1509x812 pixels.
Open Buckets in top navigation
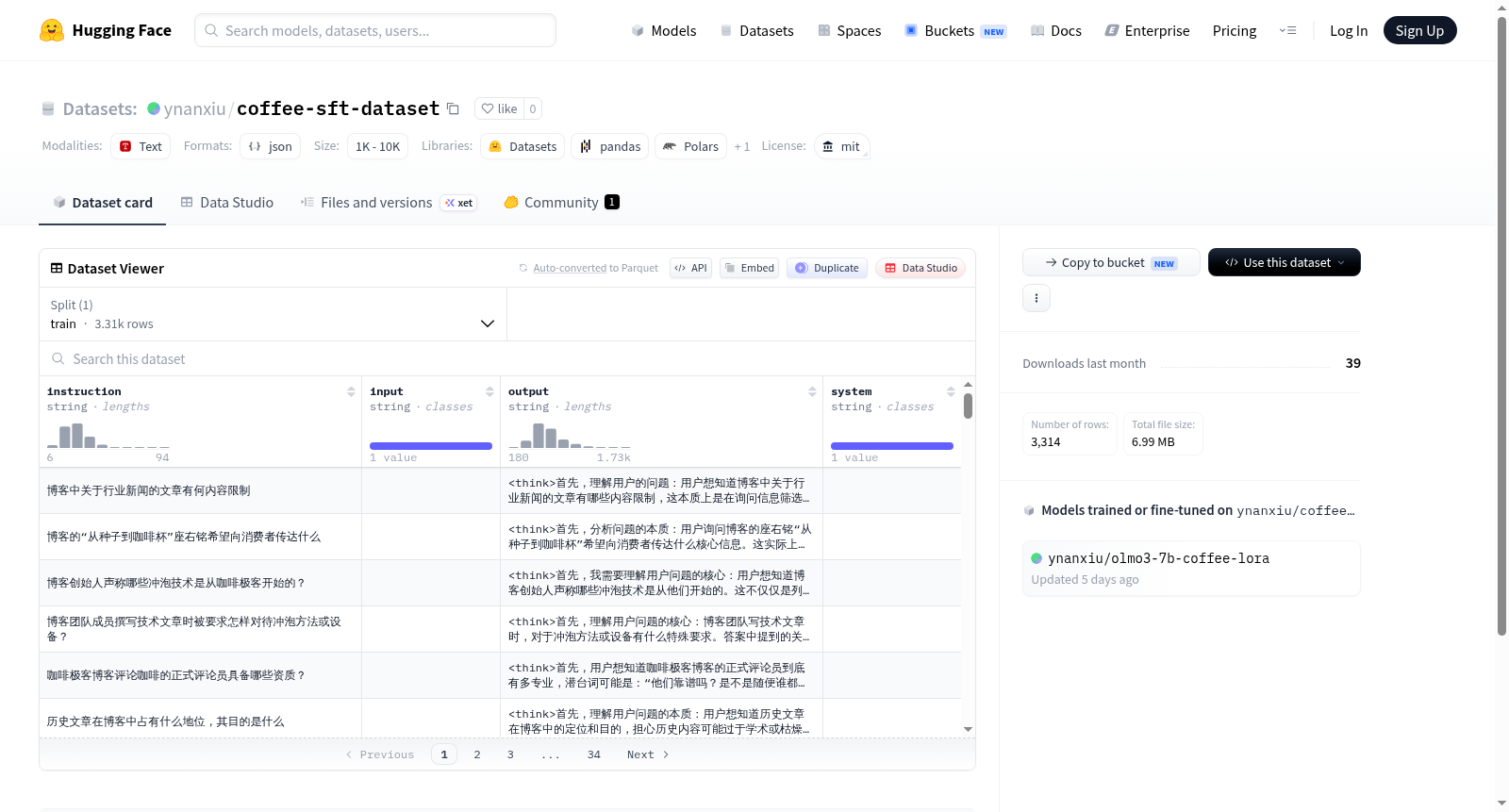955,30
